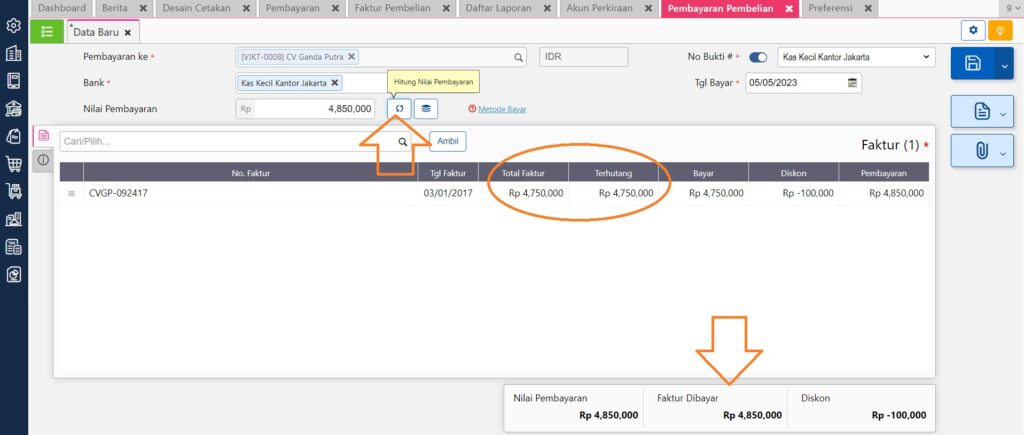
Task: Click the green list view icon
Action: tap(47, 31)
